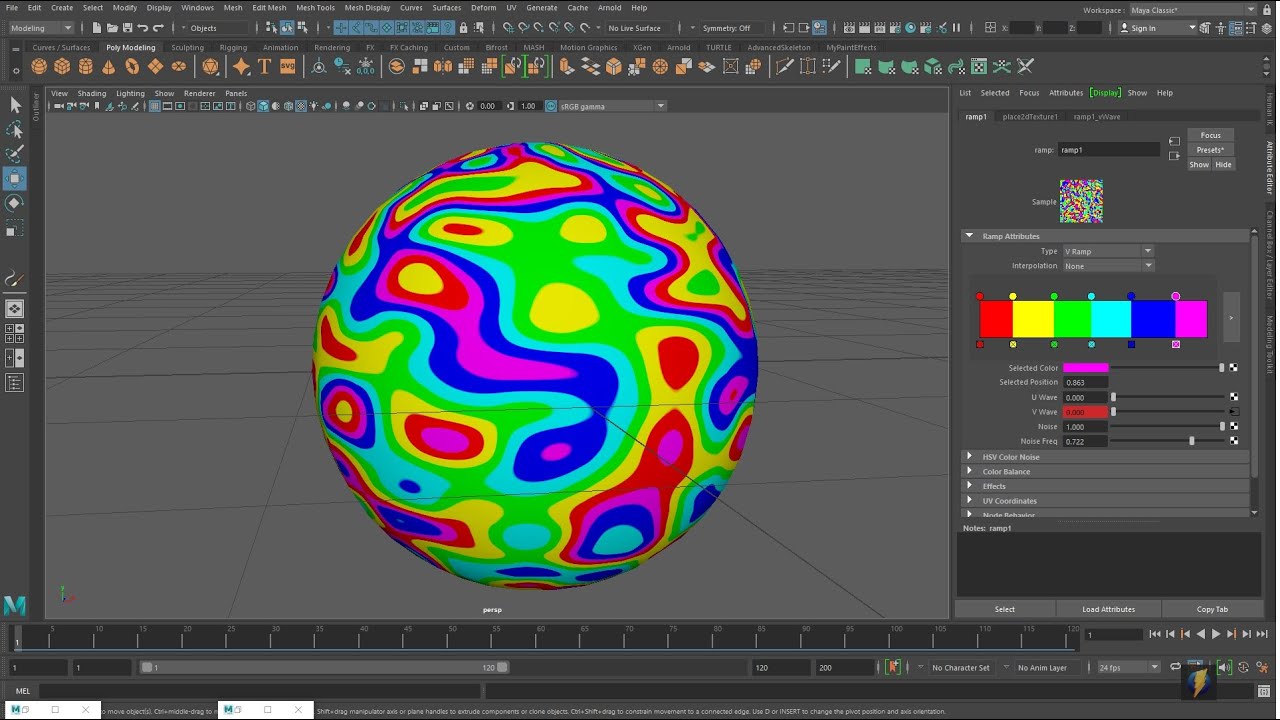Select the Move tool in the toolbox

[x=15, y=178]
